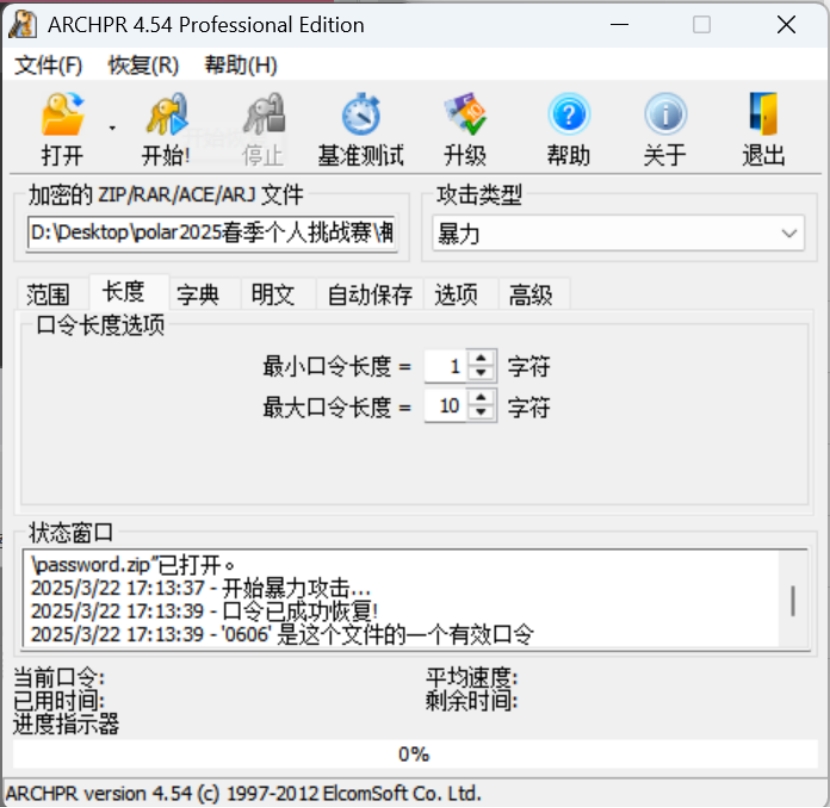
Task: Click the 最大口令长度 value field
Action: tap(446, 406)
